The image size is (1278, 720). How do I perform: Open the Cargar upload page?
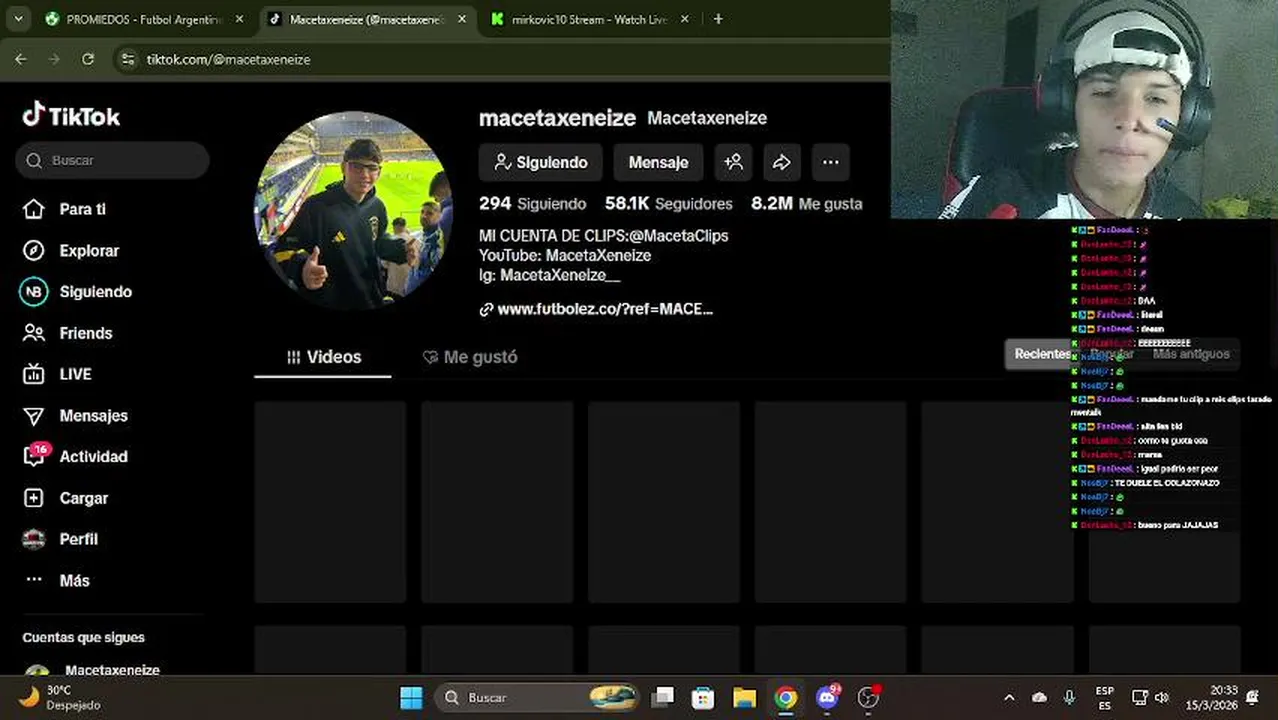(83, 498)
